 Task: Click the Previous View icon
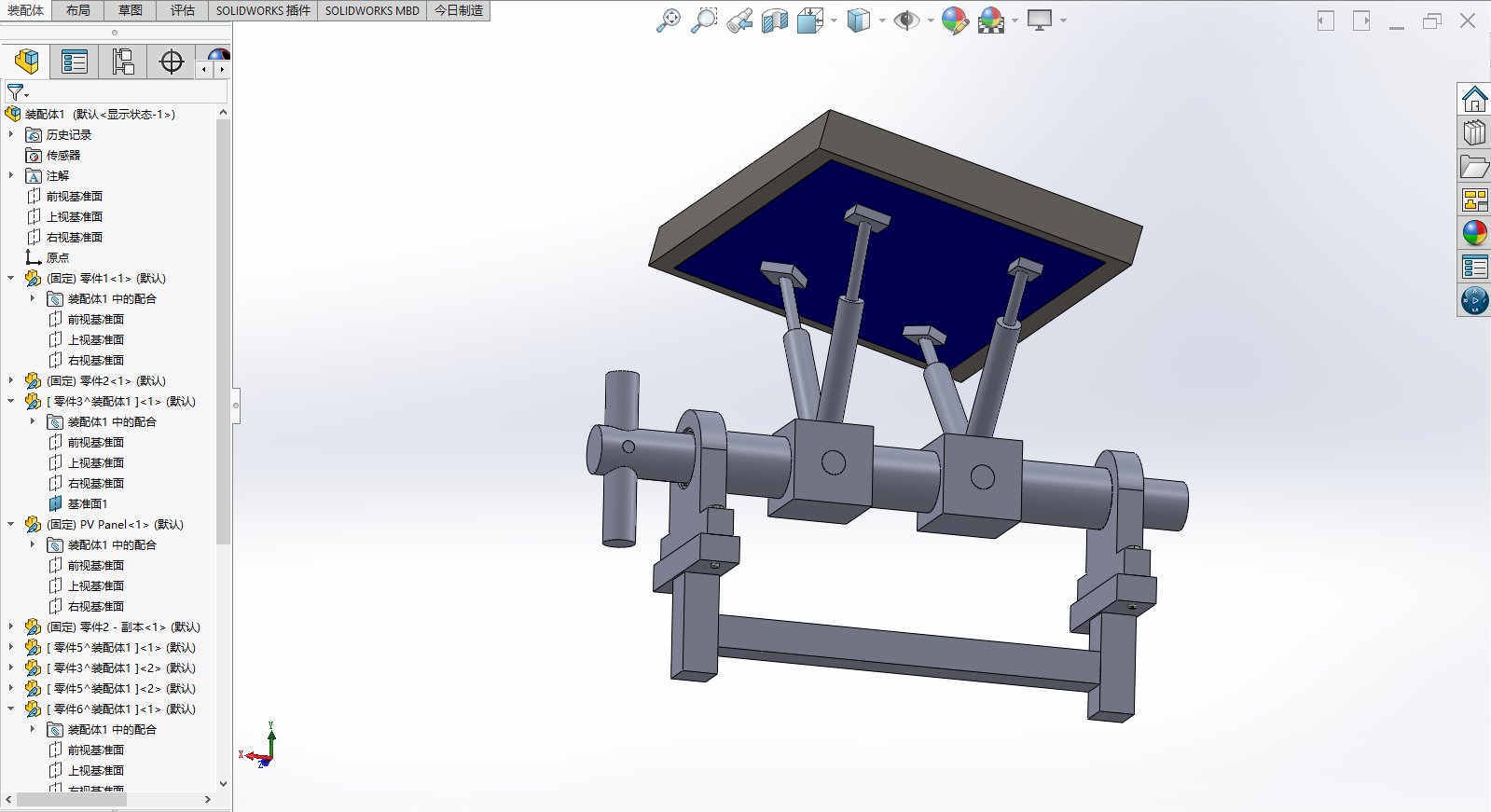click(x=739, y=21)
